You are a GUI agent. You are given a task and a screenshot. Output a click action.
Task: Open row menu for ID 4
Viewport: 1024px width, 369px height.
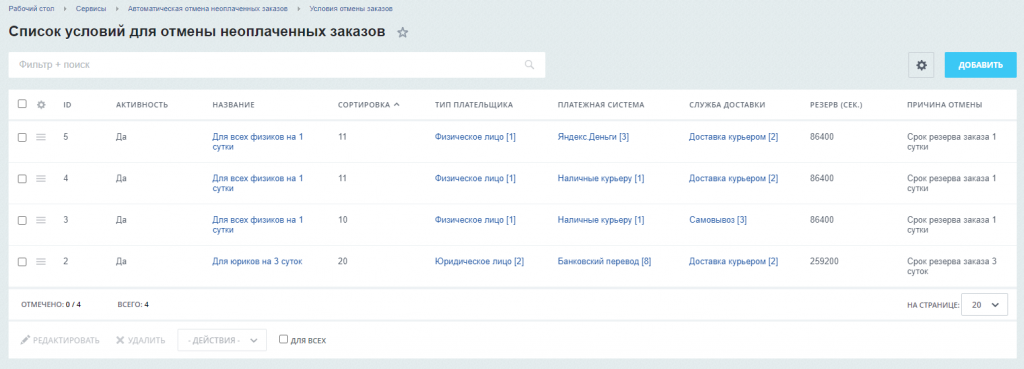click(x=40, y=178)
